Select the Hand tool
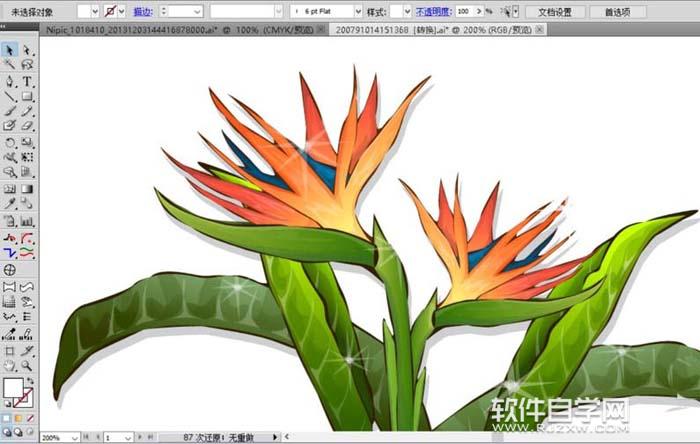 pyautogui.click(x=9, y=366)
